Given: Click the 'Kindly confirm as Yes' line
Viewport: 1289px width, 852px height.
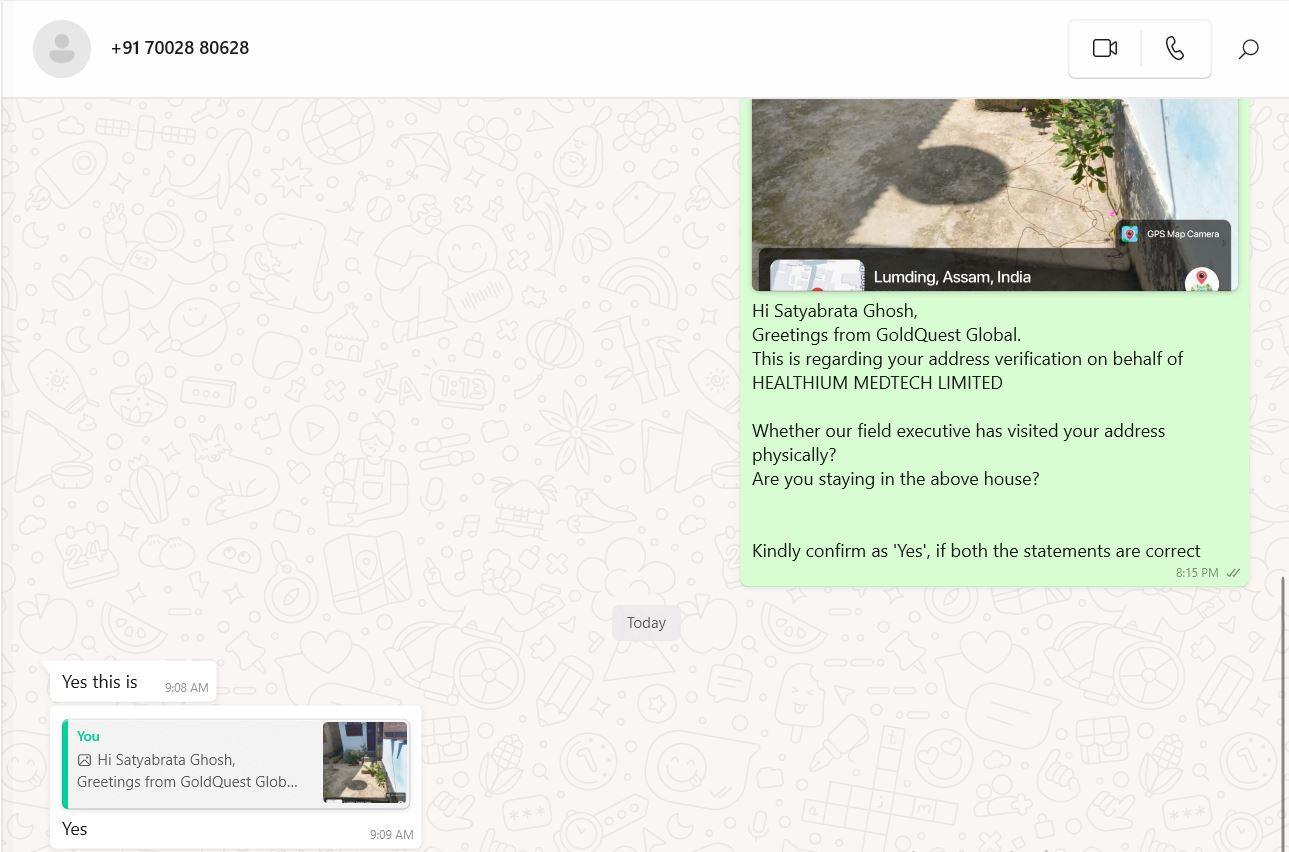Looking at the screenshot, I should click(976, 551).
